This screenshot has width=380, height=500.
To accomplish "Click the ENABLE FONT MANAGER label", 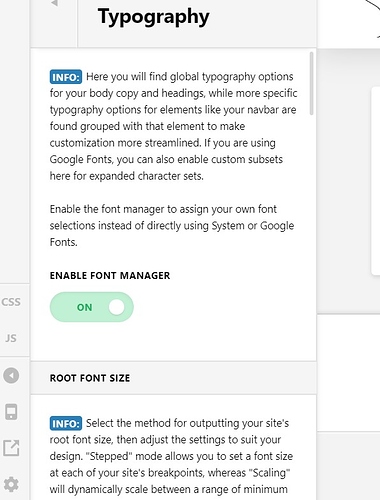I will coord(110,276).
